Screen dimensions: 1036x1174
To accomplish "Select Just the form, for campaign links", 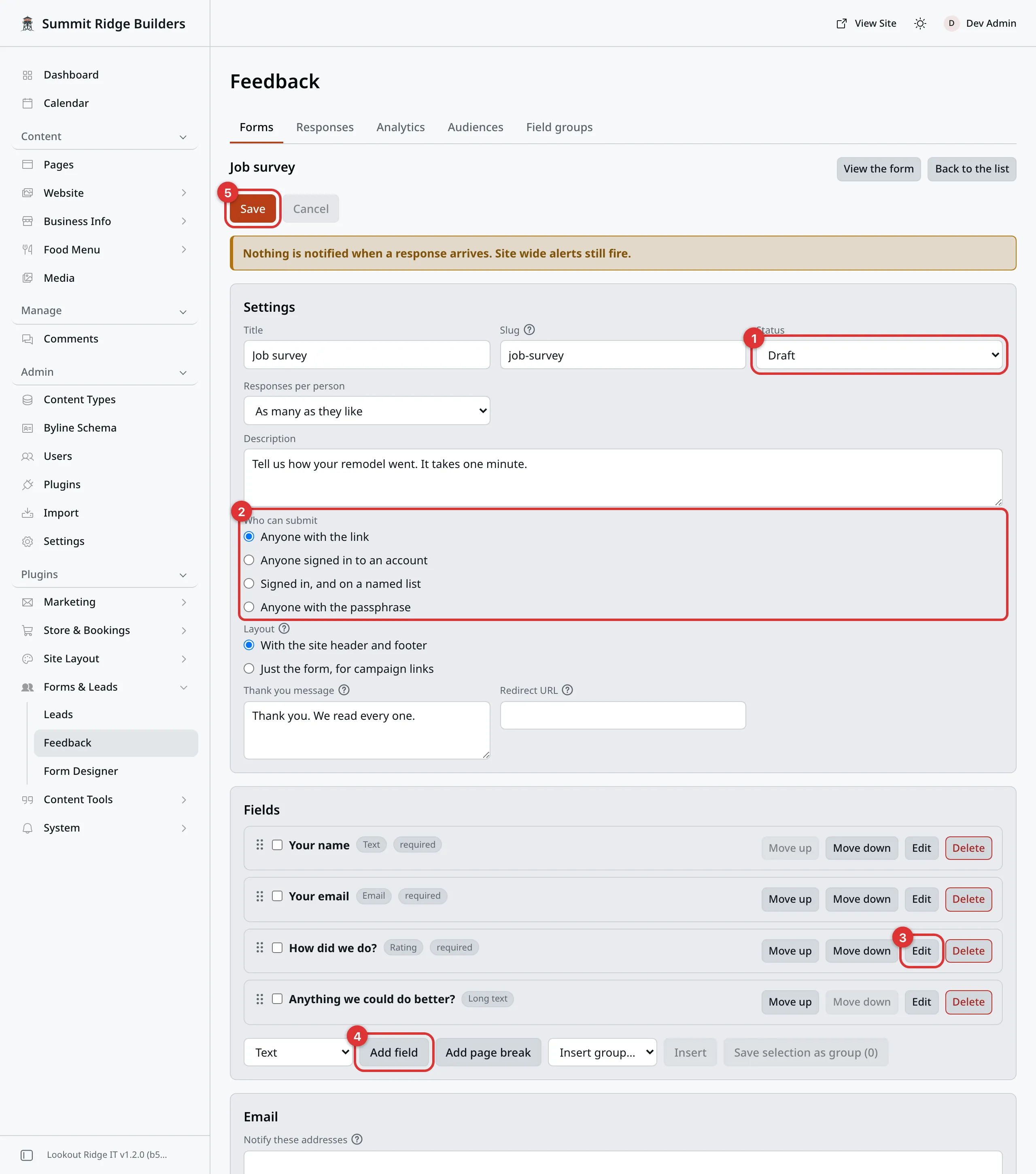I will coord(248,668).
